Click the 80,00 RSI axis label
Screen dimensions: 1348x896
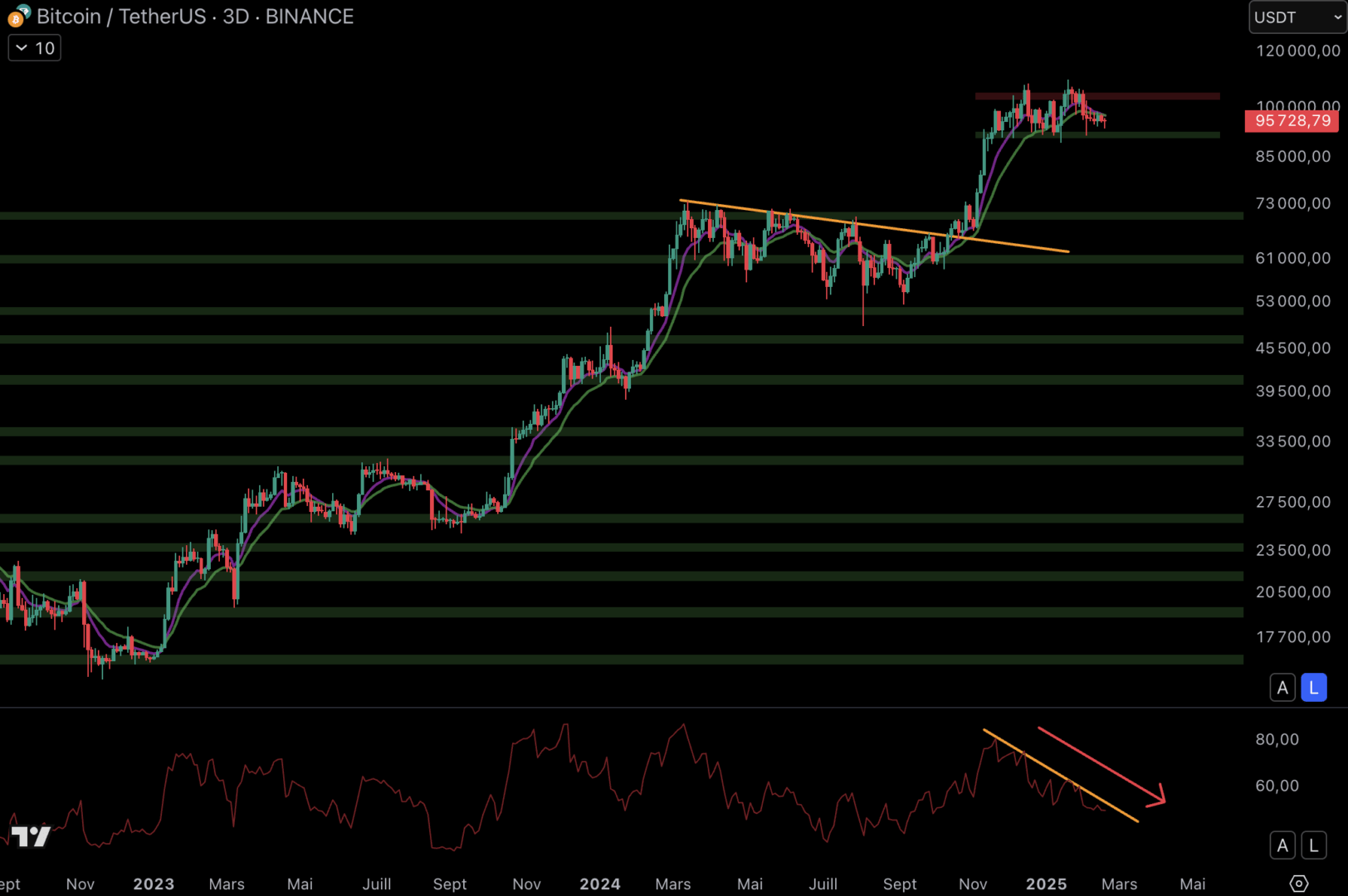tap(1277, 739)
